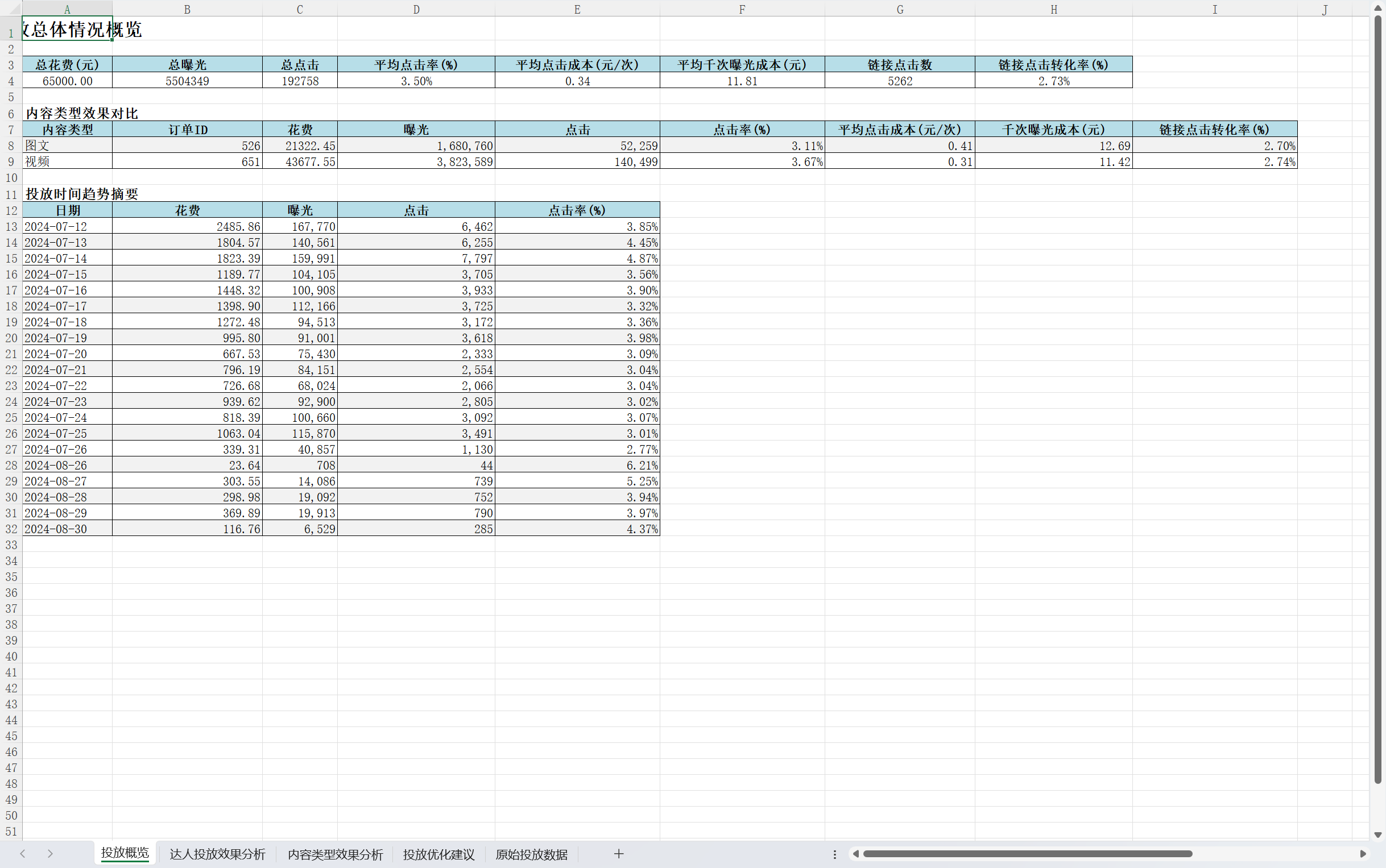Viewport: 1386px width, 868px height.
Task: Click the next sheet navigation arrow
Action: pos(50,854)
